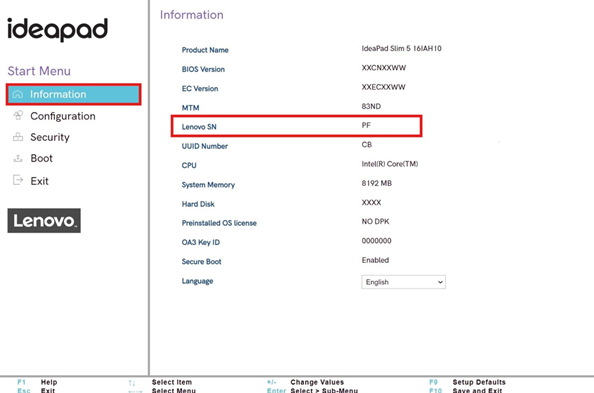The height and width of the screenshot is (393, 594).
Task: Click the Exit door icon
Action: click(x=18, y=180)
